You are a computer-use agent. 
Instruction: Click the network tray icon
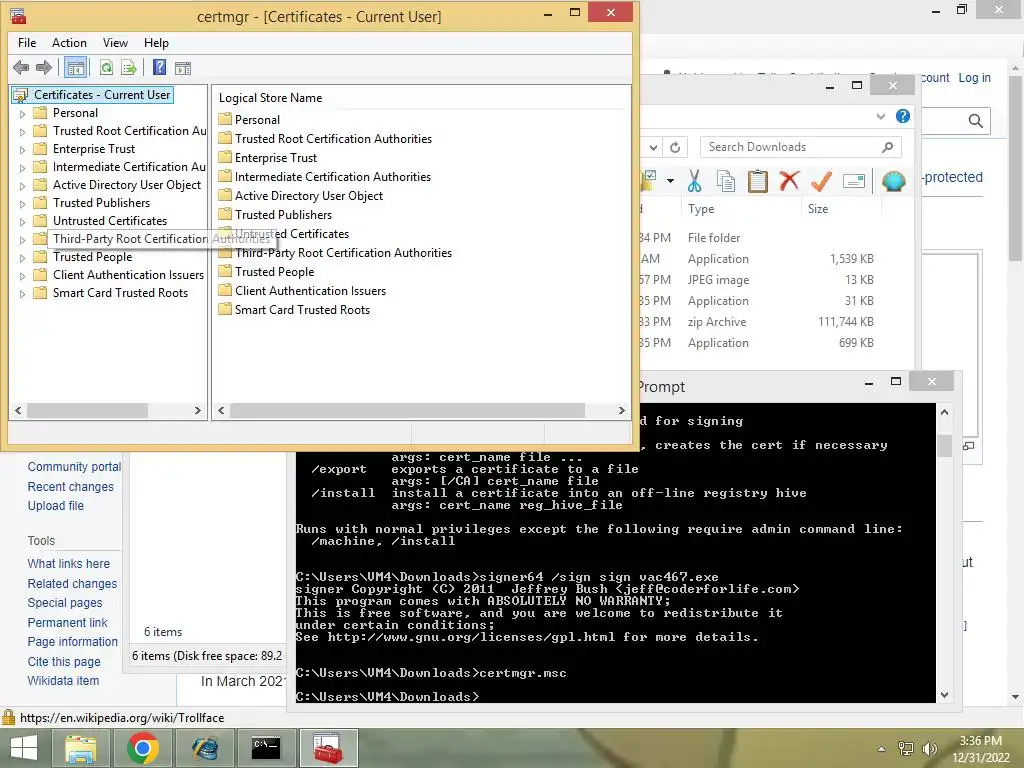coord(906,749)
